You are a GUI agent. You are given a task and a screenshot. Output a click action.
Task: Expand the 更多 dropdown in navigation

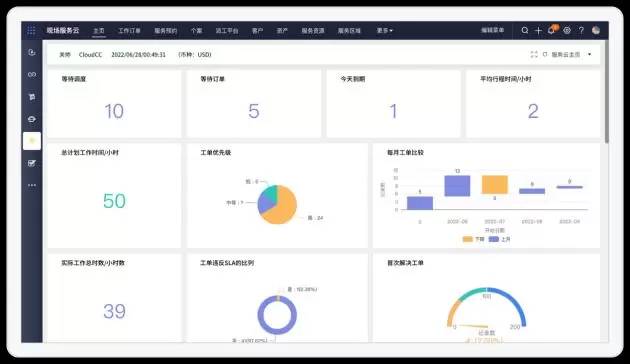point(385,31)
